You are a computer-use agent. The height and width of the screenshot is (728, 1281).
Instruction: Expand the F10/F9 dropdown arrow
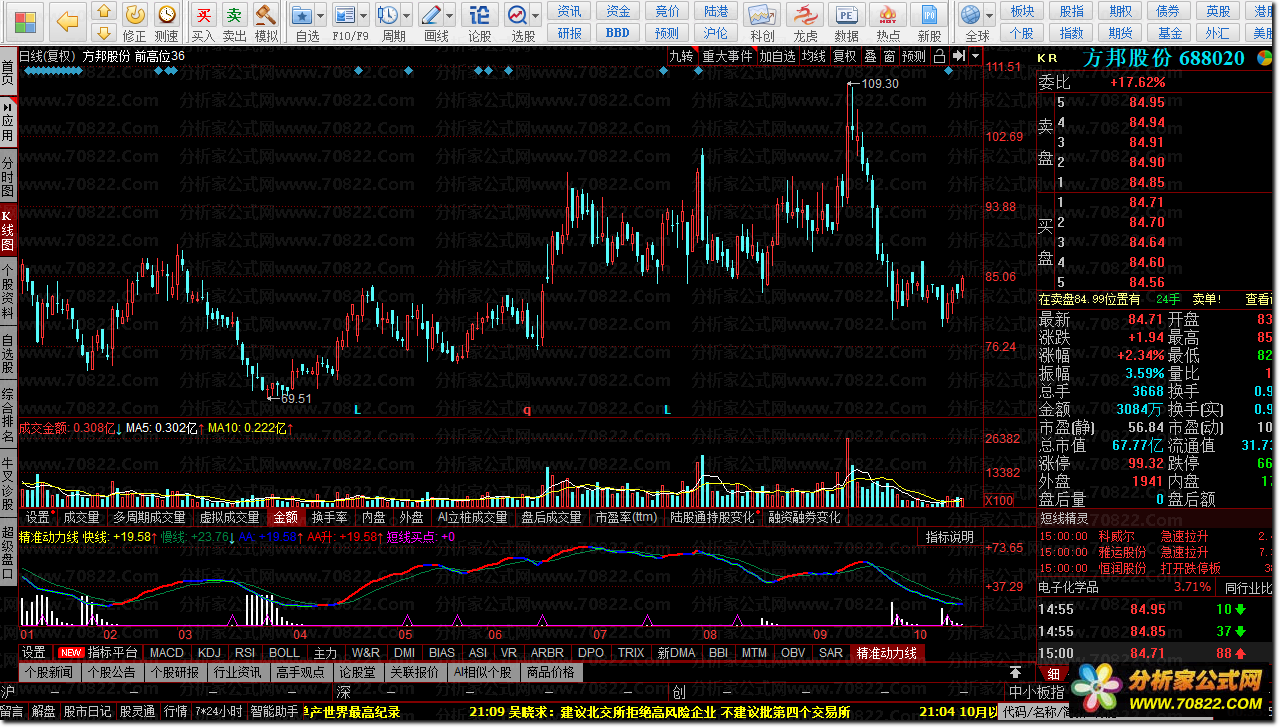click(x=364, y=17)
